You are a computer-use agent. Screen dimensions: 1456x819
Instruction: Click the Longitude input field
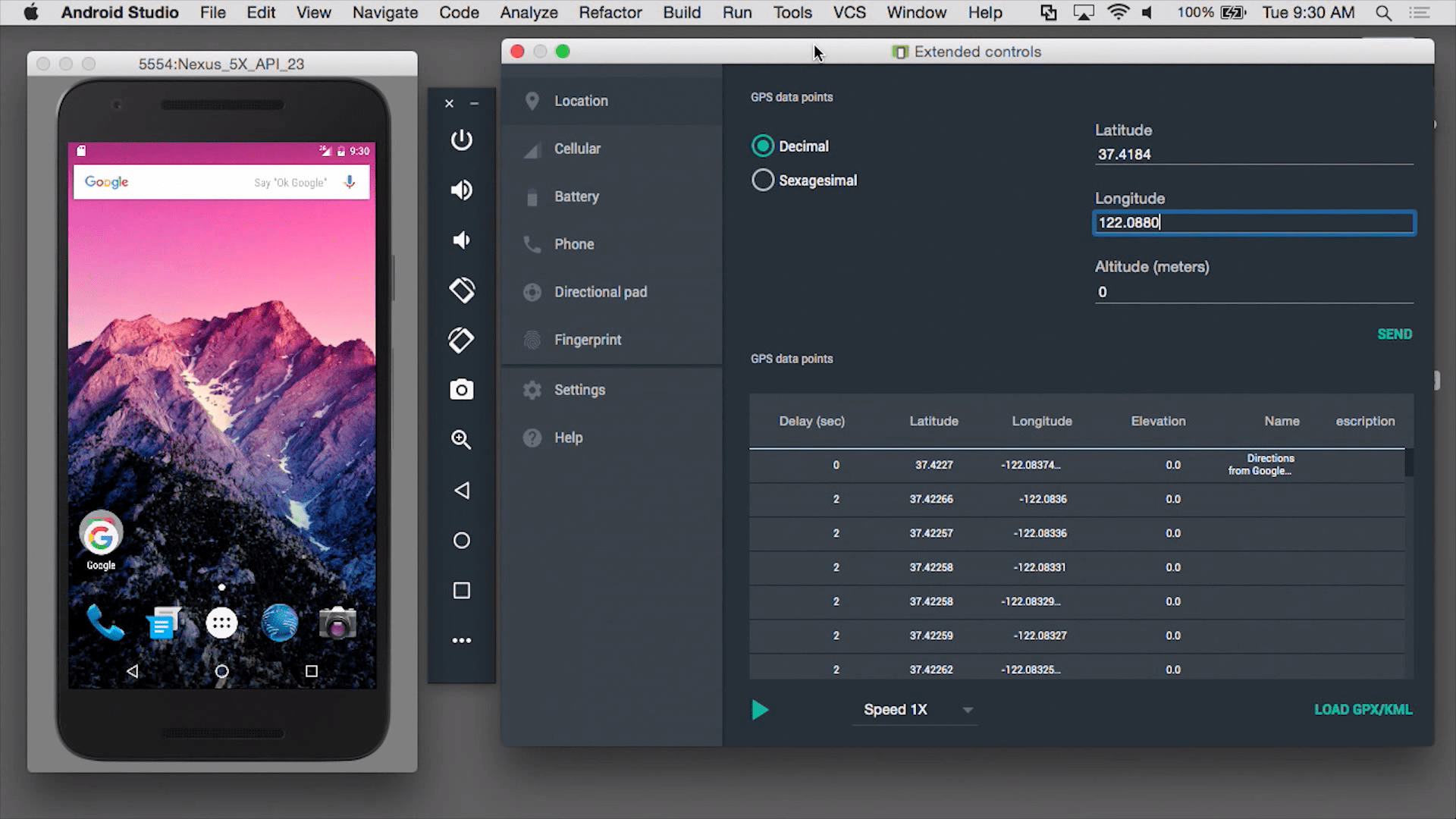[1251, 222]
